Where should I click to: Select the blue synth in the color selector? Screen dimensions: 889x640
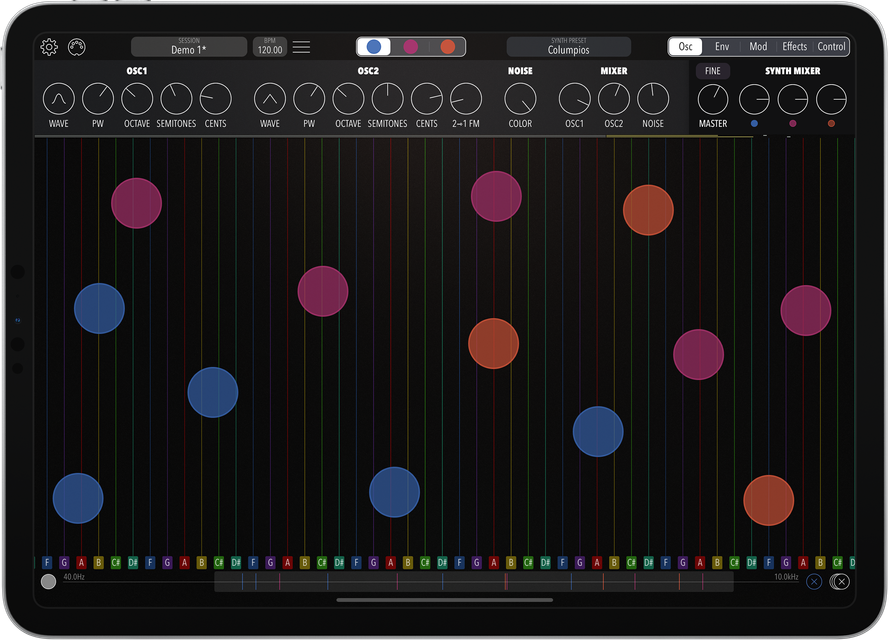click(374, 47)
